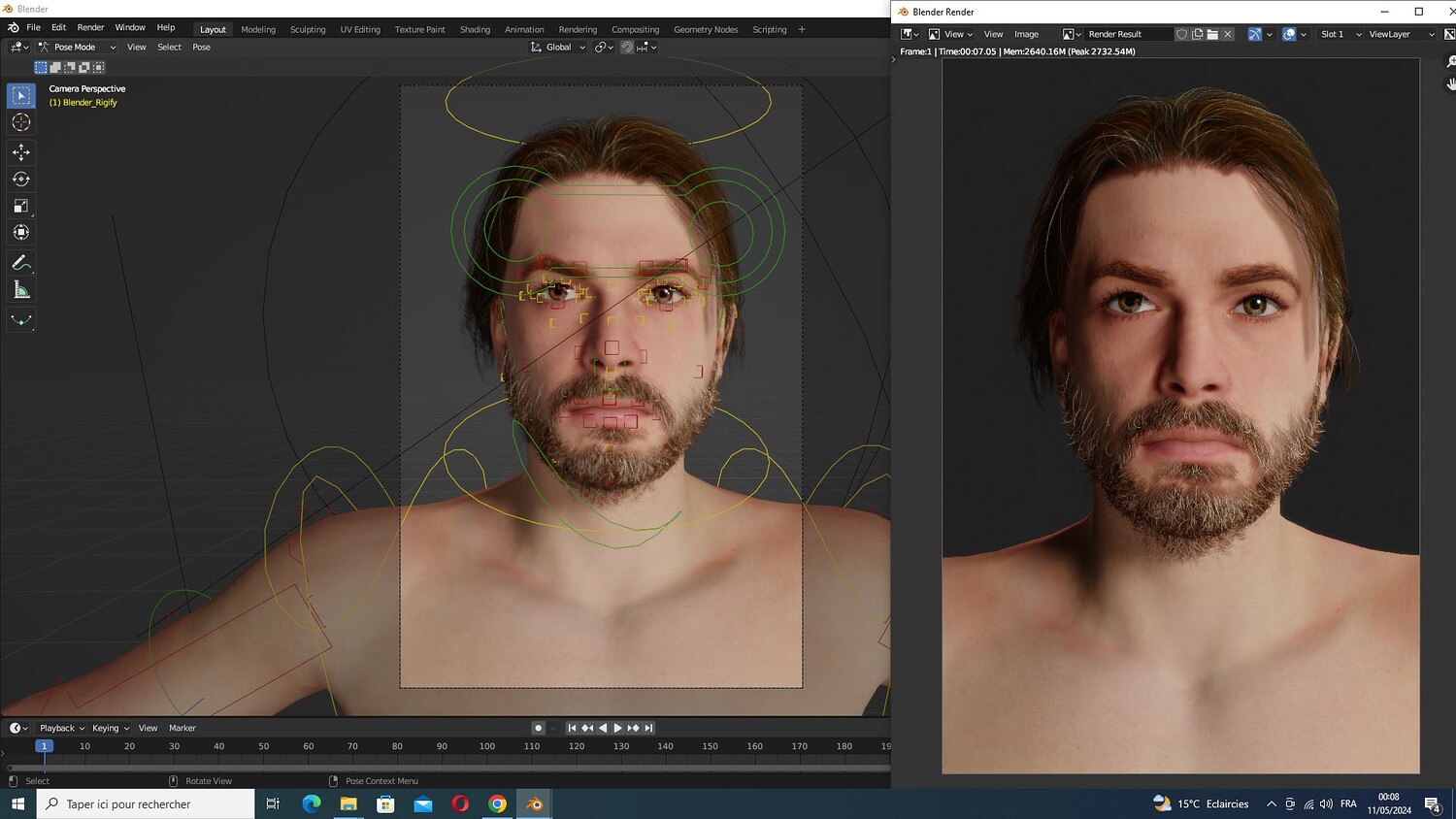Image resolution: width=1456 pixels, height=819 pixels.
Task: Click the folder icon beside Render Result
Action: [x=1212, y=34]
